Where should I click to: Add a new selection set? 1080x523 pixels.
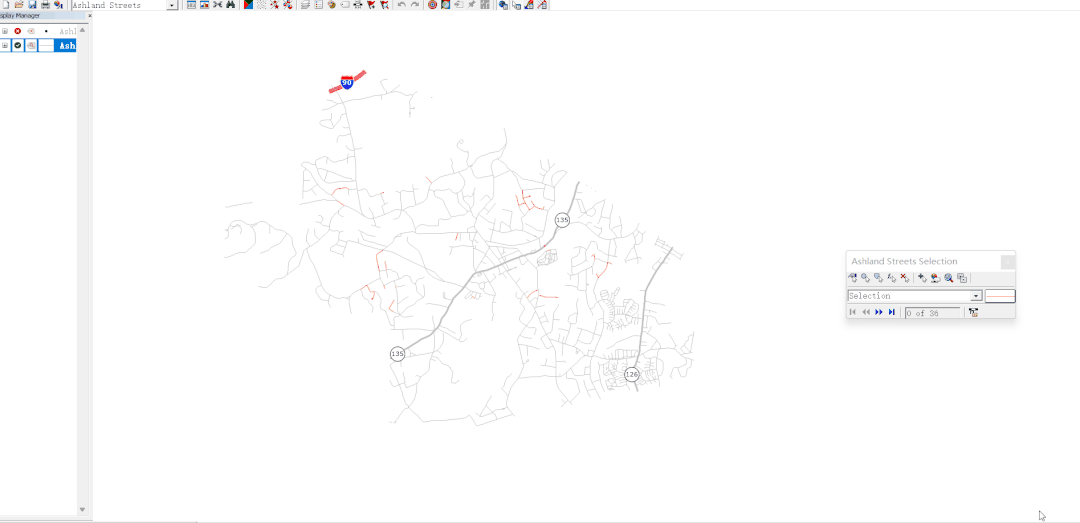922,278
